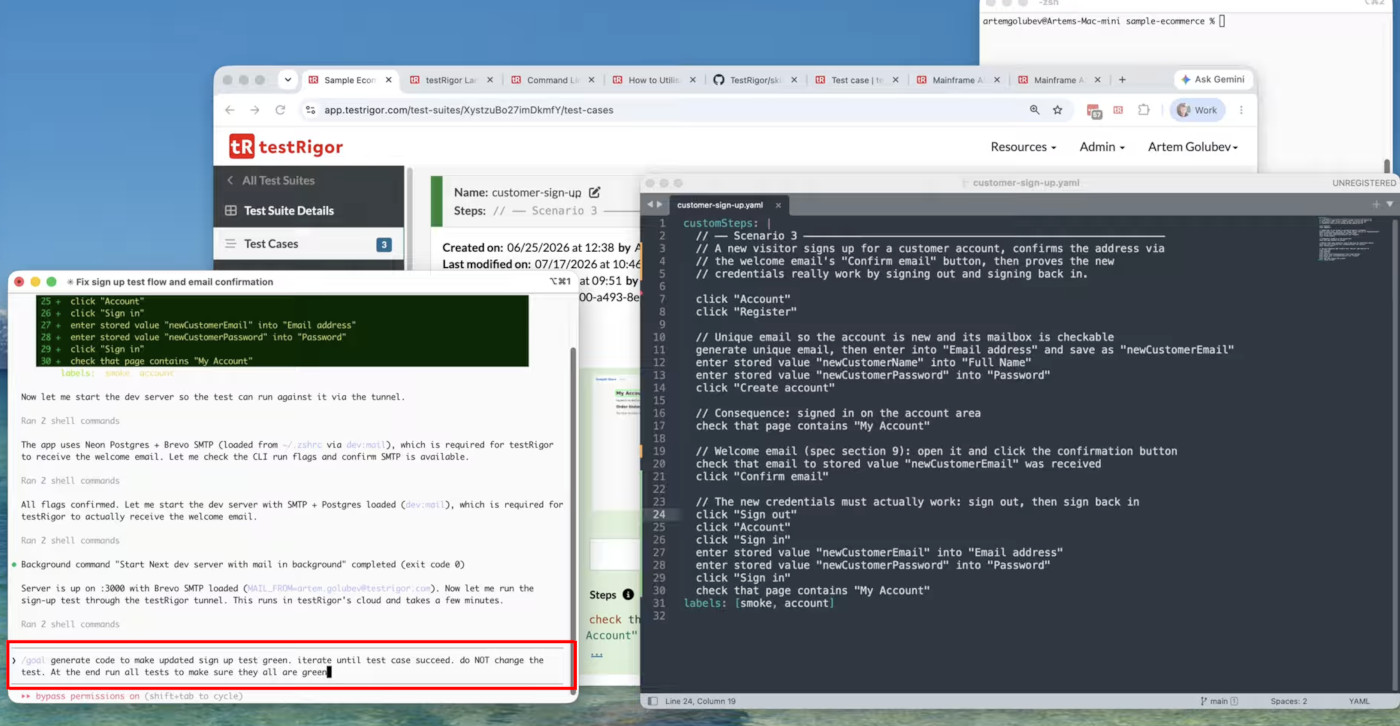The image size is (1400, 726).
Task: Click the Fix sign up test flow window title
Action: (x=174, y=282)
